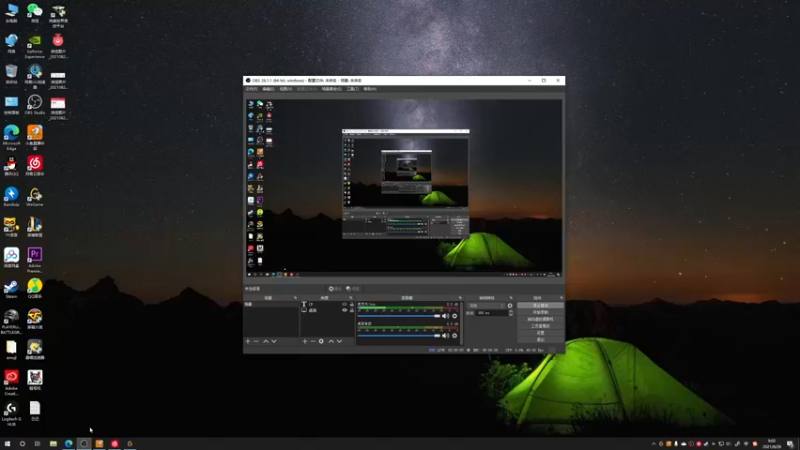Open Microsoft Edge desktop shortcut

[11, 137]
